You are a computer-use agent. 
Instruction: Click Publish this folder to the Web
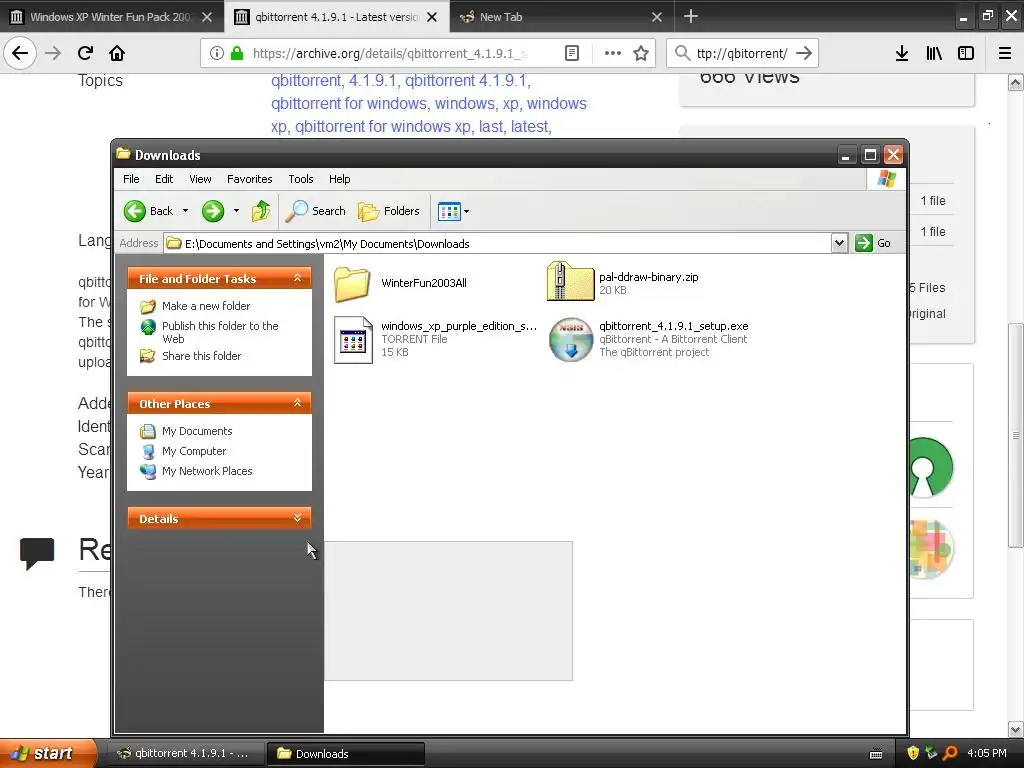pos(220,332)
